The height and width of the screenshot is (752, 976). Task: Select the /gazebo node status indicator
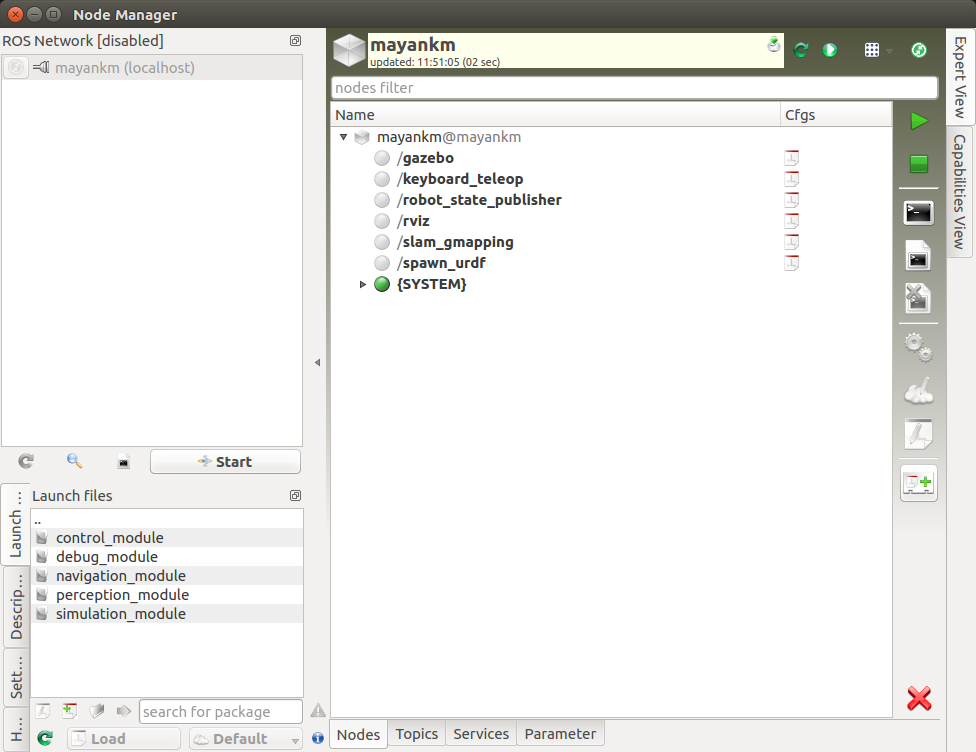[x=381, y=158]
